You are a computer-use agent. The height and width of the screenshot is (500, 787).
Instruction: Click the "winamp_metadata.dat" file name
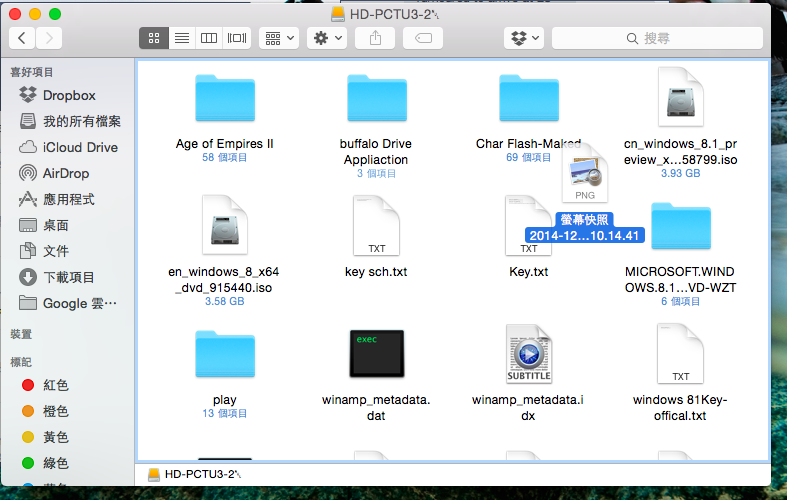click(x=376, y=408)
